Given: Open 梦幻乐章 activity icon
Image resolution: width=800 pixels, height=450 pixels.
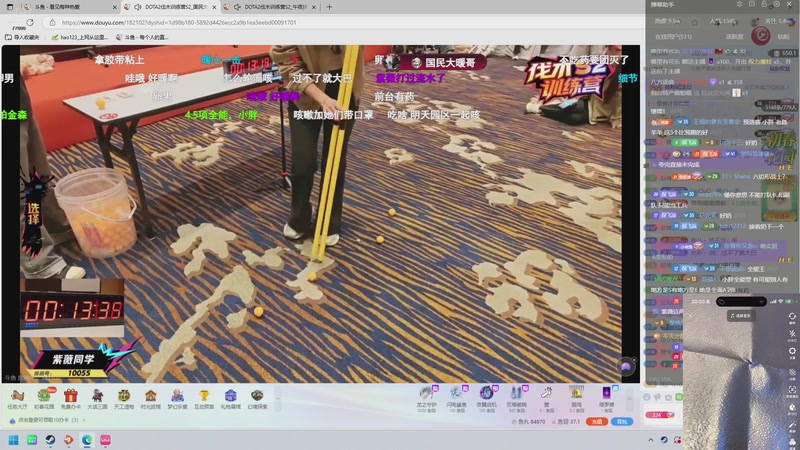Looking at the screenshot, I should click(x=177, y=399).
